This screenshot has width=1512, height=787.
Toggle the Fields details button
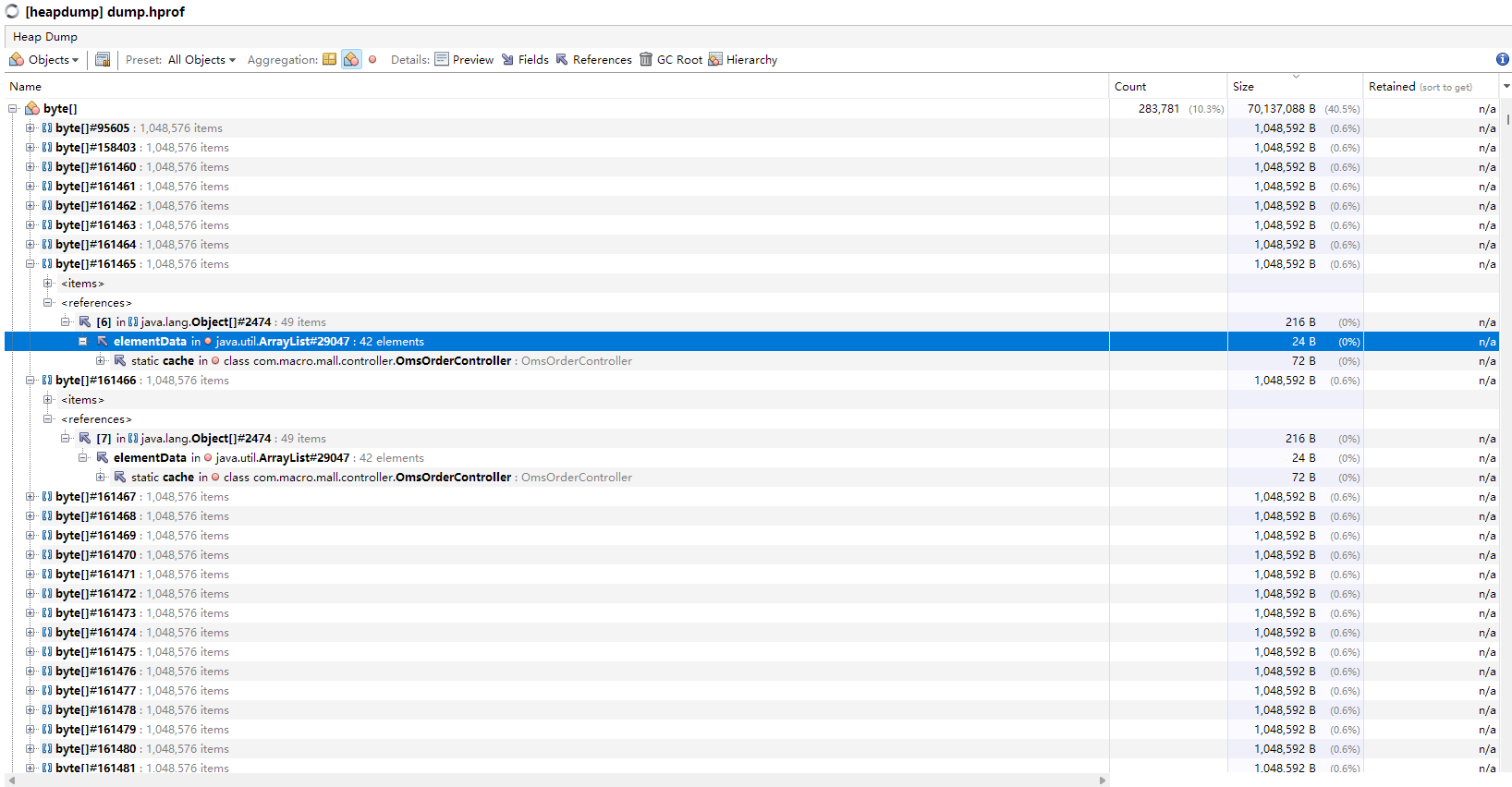click(x=525, y=59)
